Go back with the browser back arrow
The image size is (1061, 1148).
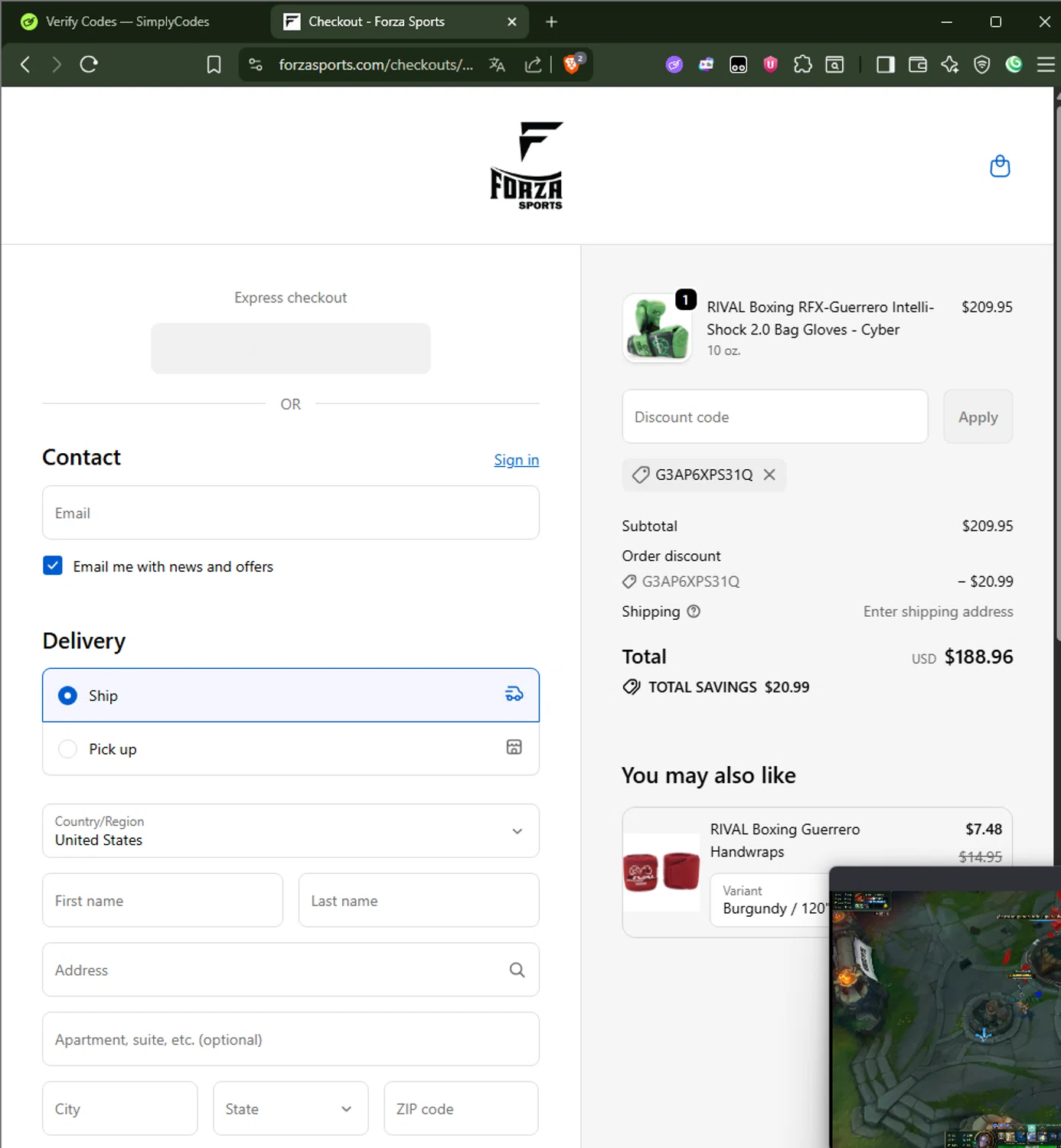pos(25,65)
